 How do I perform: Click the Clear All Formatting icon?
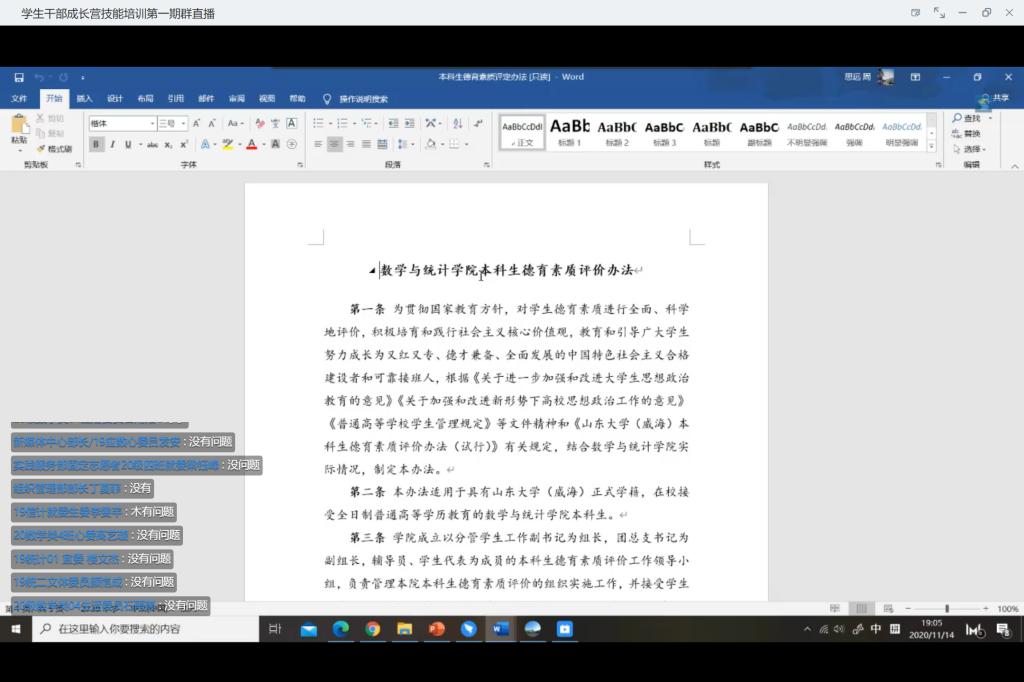[x=260, y=123]
